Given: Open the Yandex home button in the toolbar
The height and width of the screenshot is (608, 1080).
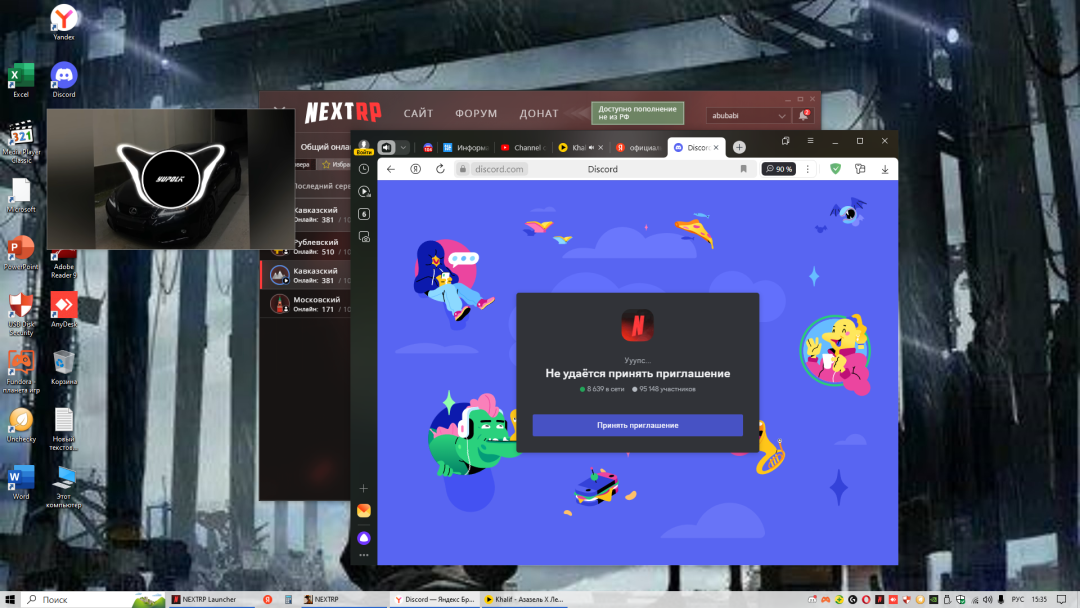Looking at the screenshot, I should click(x=415, y=169).
